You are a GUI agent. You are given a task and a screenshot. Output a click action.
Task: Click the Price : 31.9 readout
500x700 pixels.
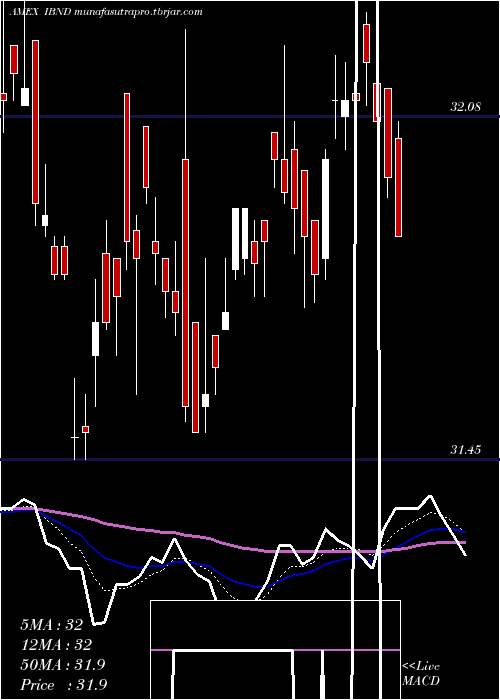(63, 684)
